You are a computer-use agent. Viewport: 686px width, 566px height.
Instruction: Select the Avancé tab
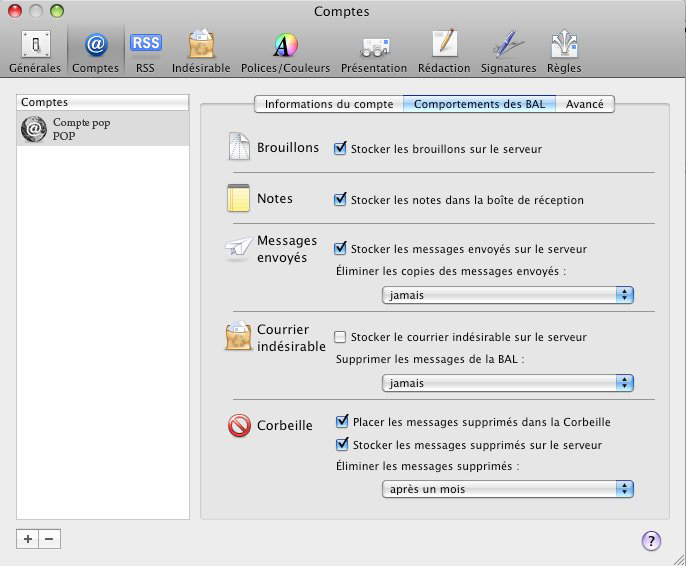(584, 104)
